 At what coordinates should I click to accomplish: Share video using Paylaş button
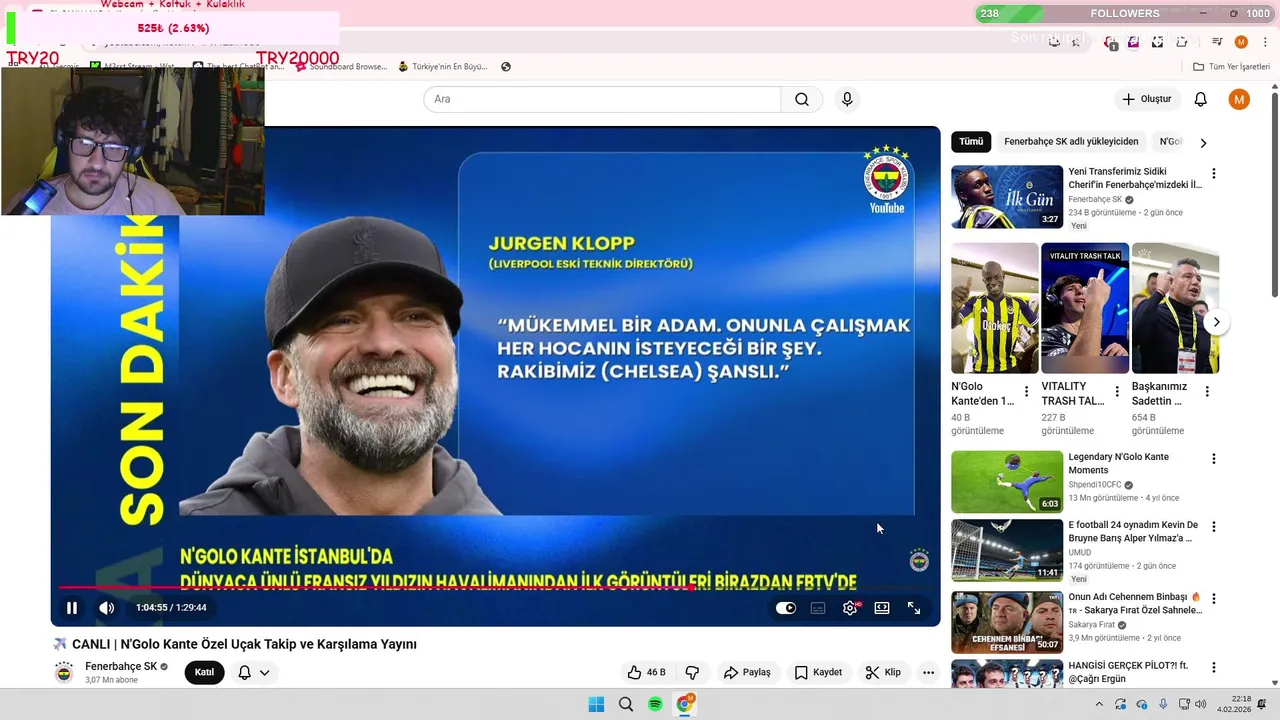(747, 672)
